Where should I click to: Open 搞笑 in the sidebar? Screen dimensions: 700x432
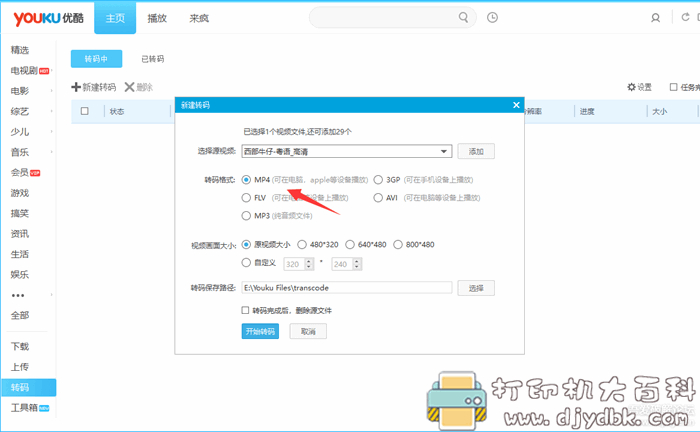pyautogui.click(x=20, y=213)
